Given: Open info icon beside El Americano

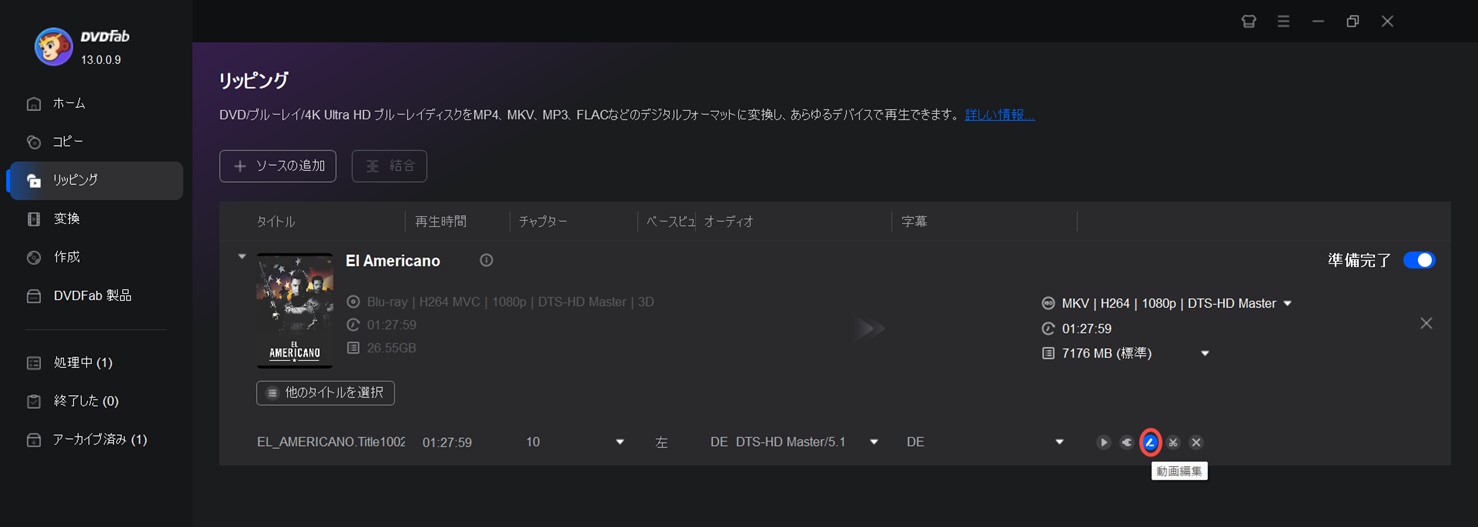Looking at the screenshot, I should tap(486, 260).
